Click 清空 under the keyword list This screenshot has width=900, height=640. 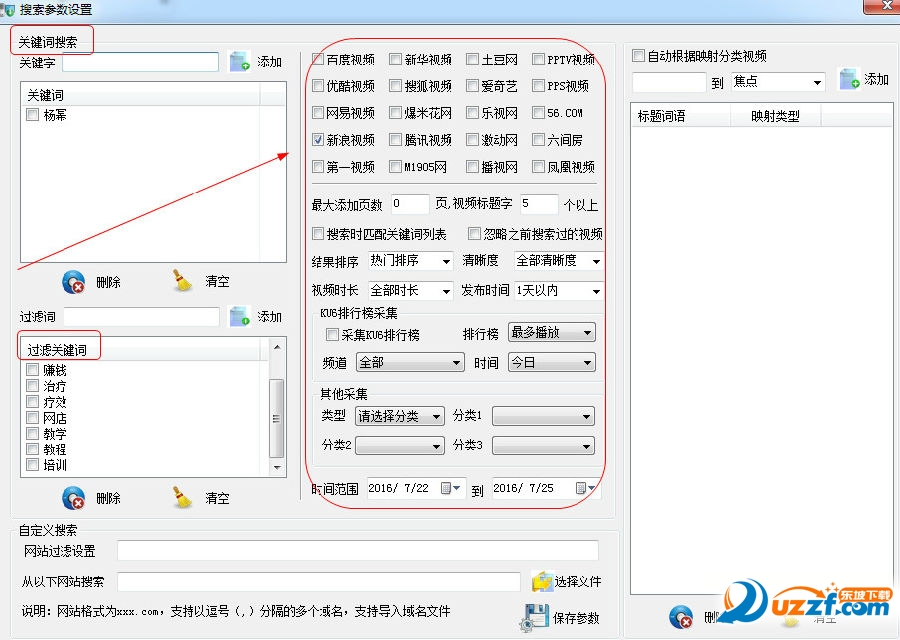click(x=218, y=281)
